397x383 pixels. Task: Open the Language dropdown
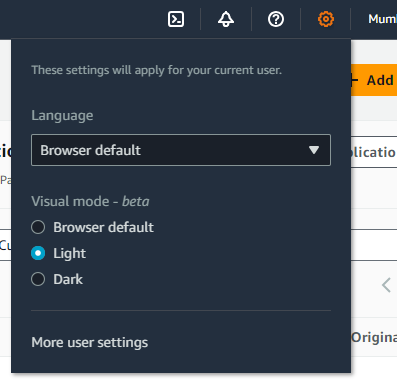pos(181,150)
